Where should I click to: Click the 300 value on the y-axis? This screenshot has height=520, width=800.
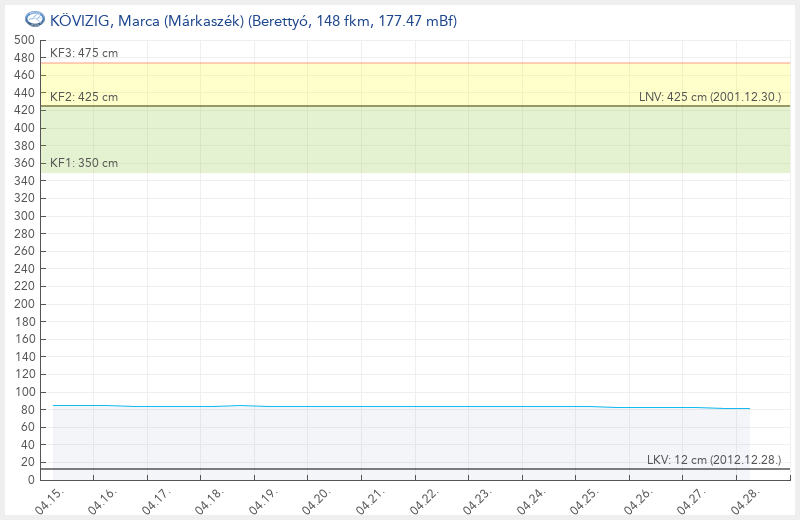tap(24, 216)
